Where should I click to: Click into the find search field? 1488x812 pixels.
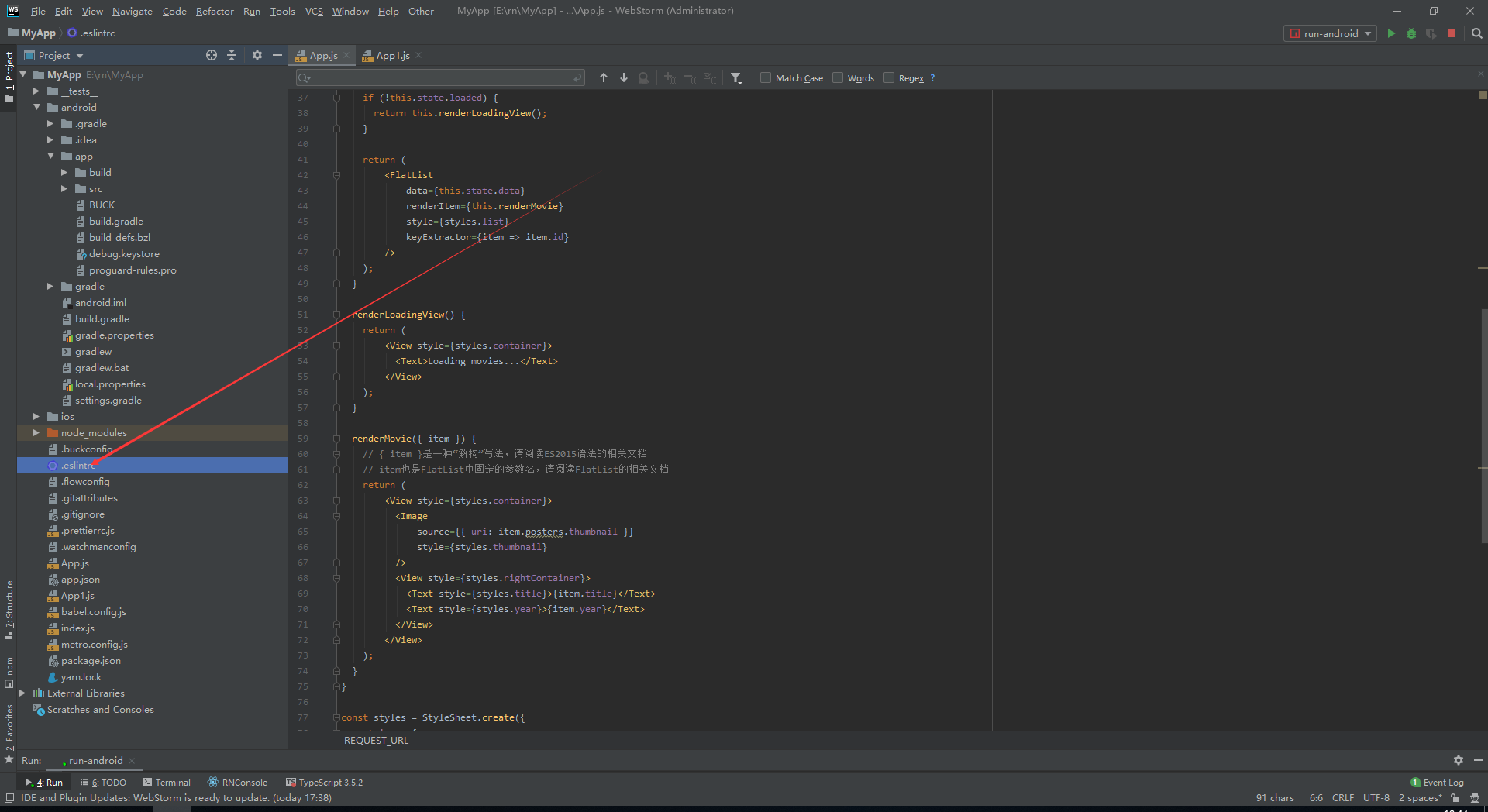(442, 77)
